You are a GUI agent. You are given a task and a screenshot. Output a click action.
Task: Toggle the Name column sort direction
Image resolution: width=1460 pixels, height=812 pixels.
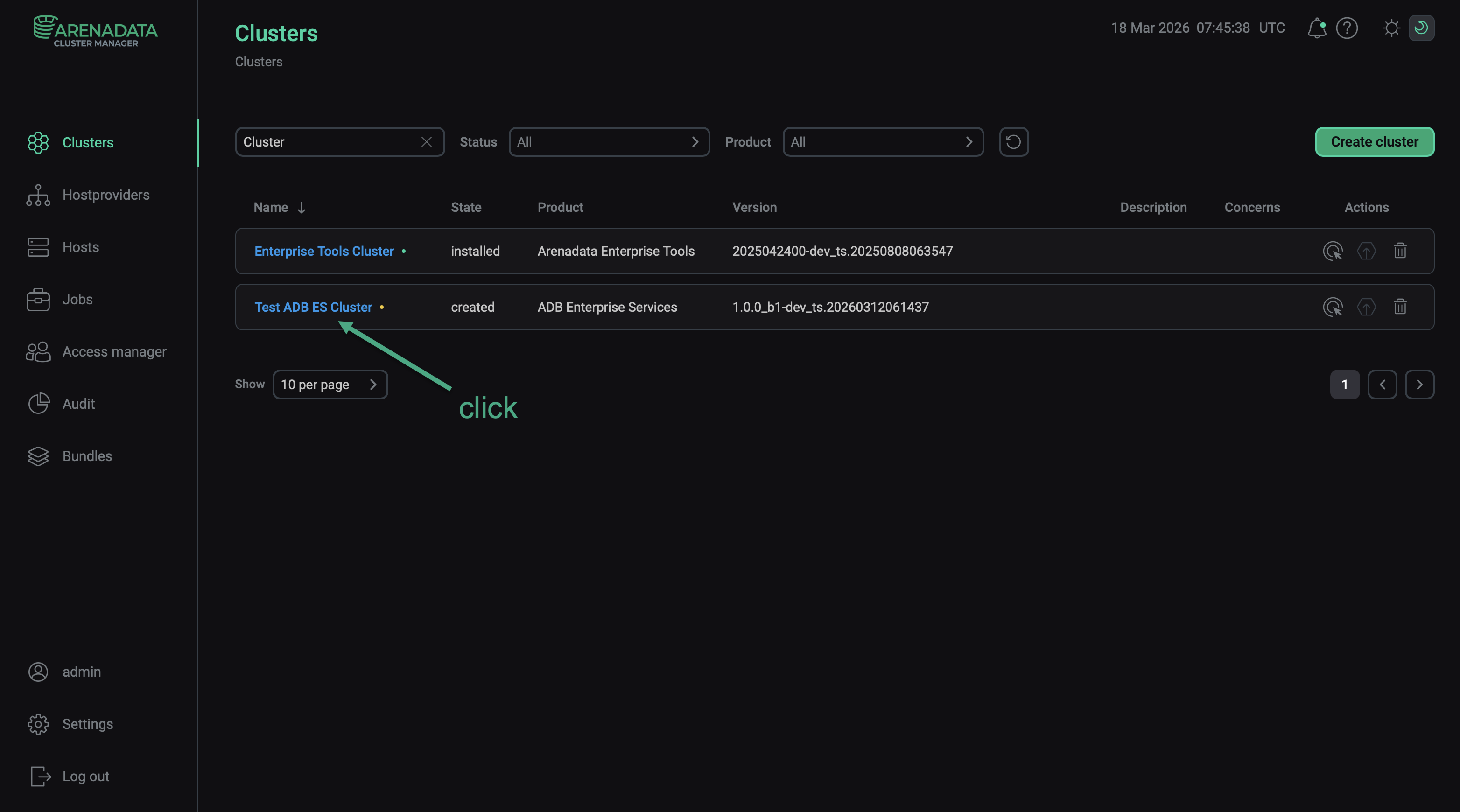(301, 207)
